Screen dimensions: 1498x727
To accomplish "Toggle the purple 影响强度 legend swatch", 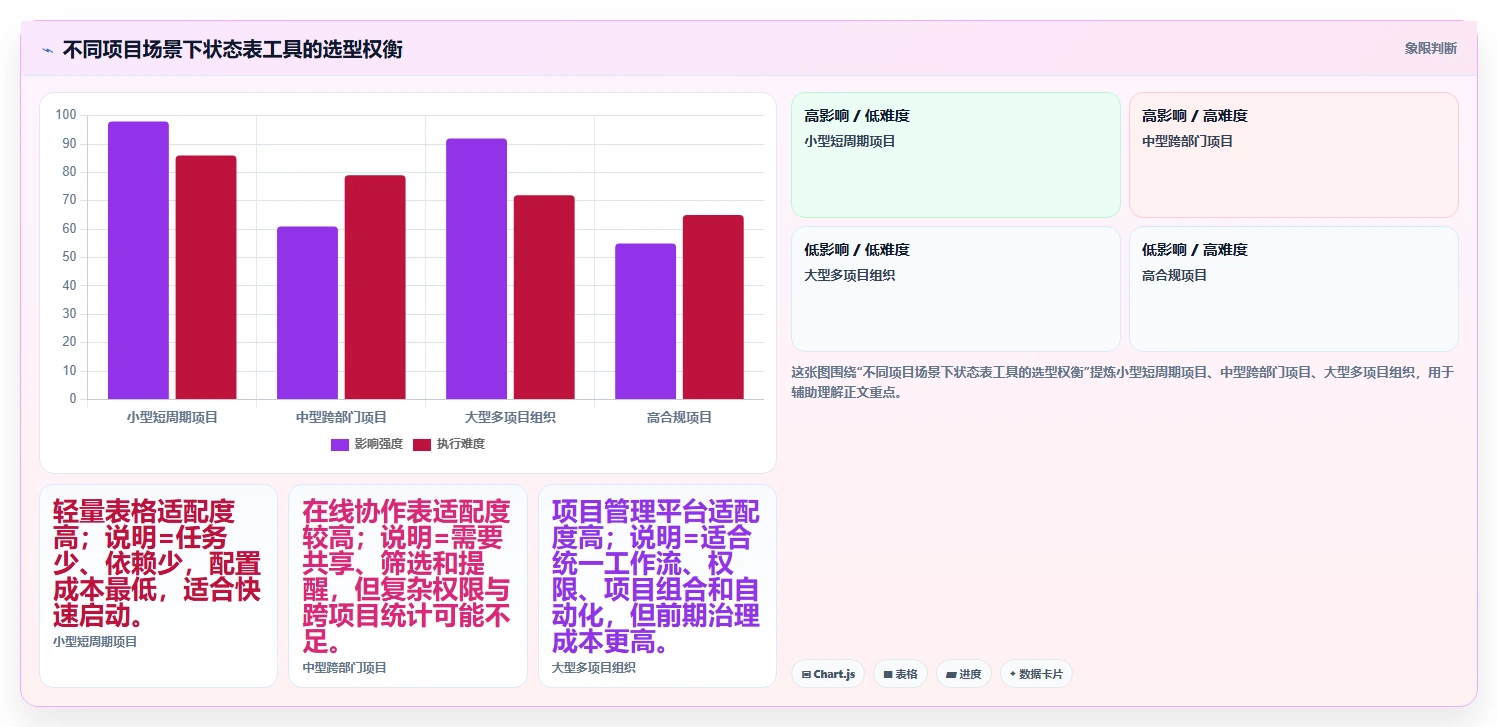I will (x=340, y=444).
